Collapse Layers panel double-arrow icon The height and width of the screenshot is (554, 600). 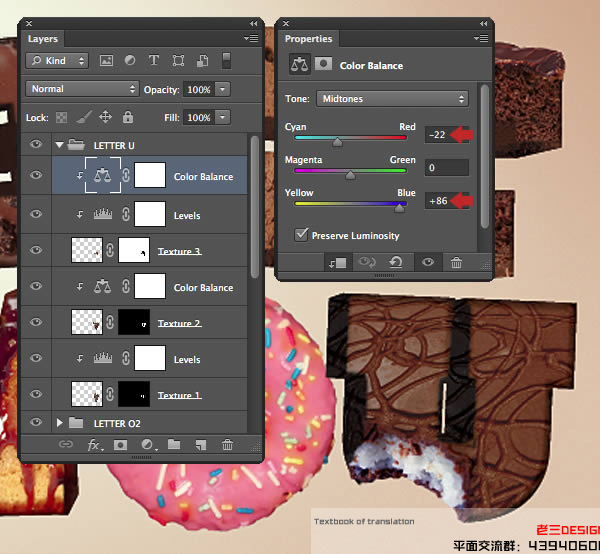254,24
